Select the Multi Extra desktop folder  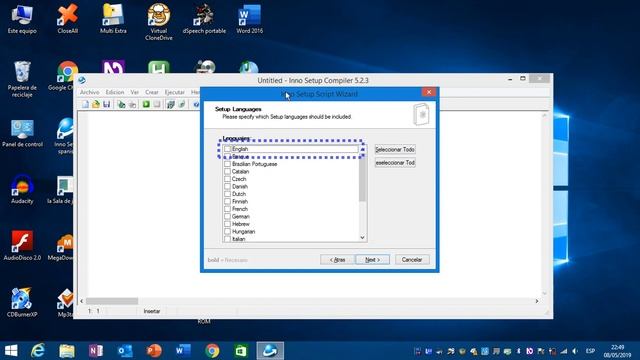113,19
